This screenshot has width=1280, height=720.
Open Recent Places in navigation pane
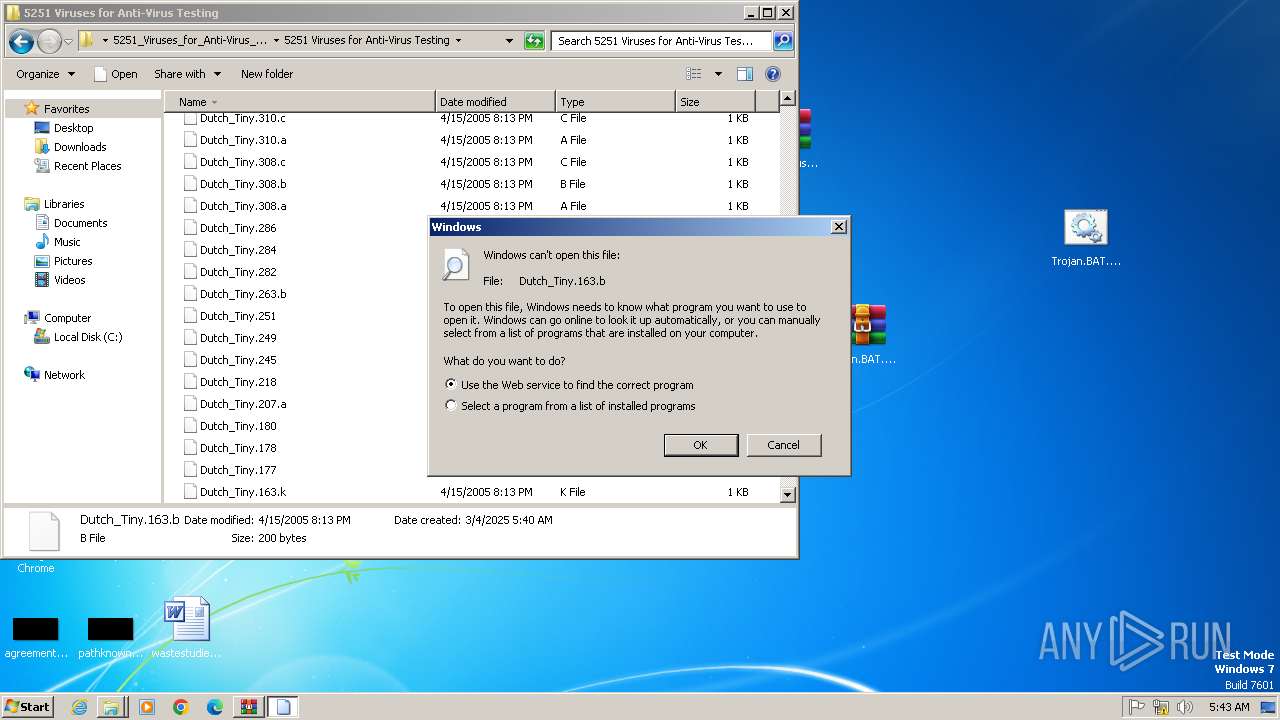pos(88,166)
